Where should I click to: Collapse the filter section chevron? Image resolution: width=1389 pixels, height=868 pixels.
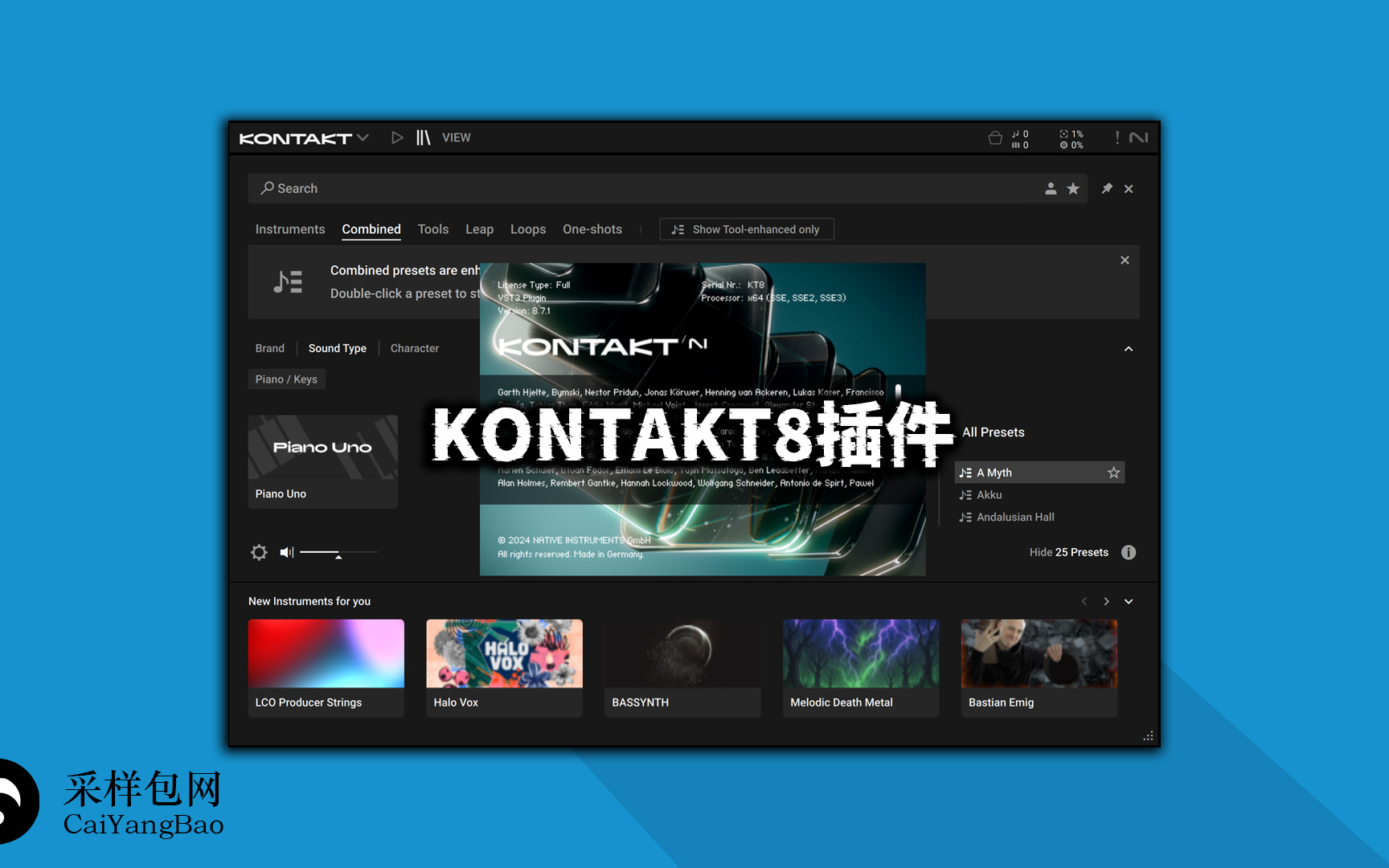pyautogui.click(x=1128, y=349)
